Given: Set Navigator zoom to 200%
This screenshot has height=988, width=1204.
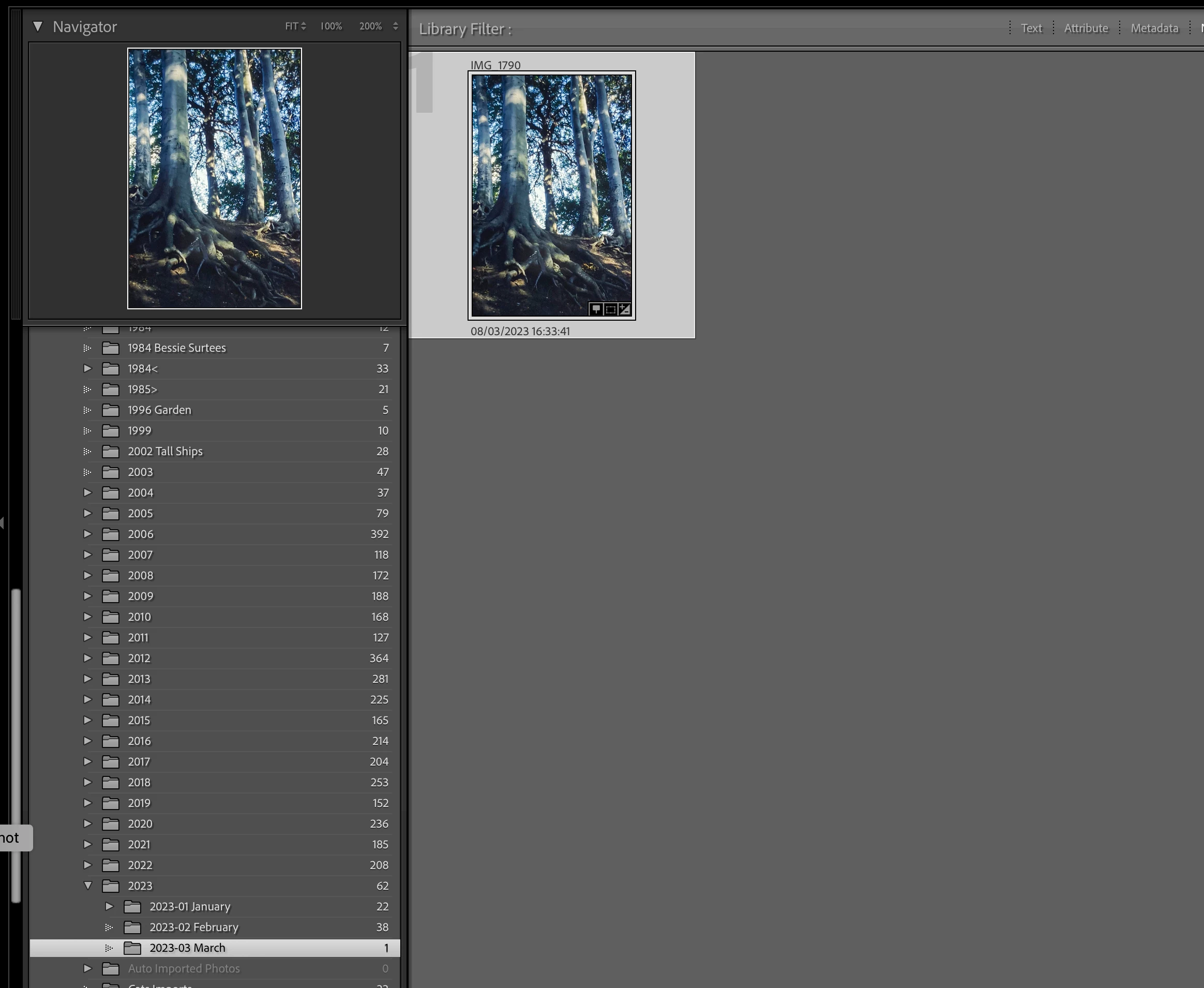Looking at the screenshot, I should click(370, 26).
